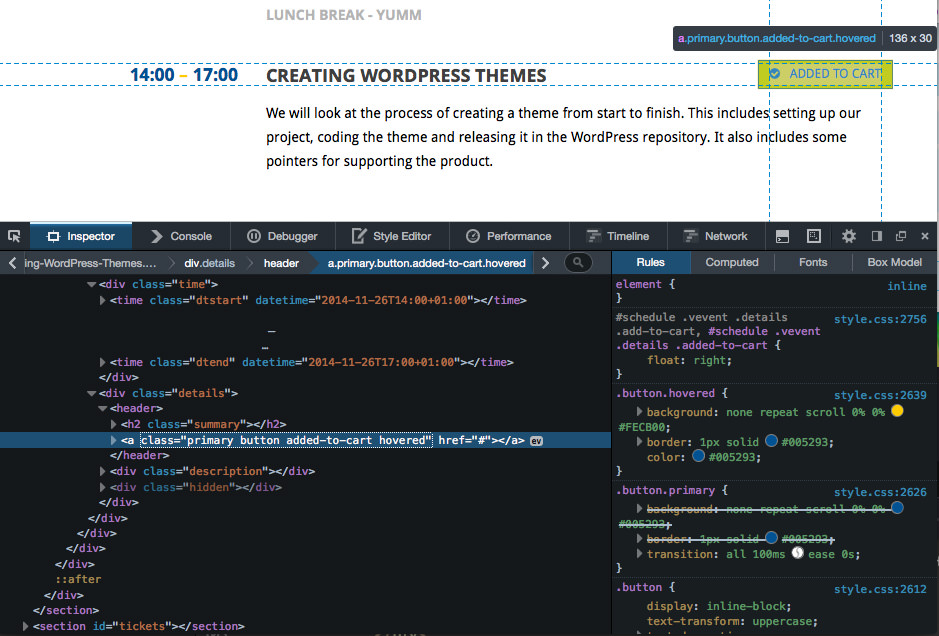
Task: Select the ::after pseudo-element row
Action: pos(78,579)
